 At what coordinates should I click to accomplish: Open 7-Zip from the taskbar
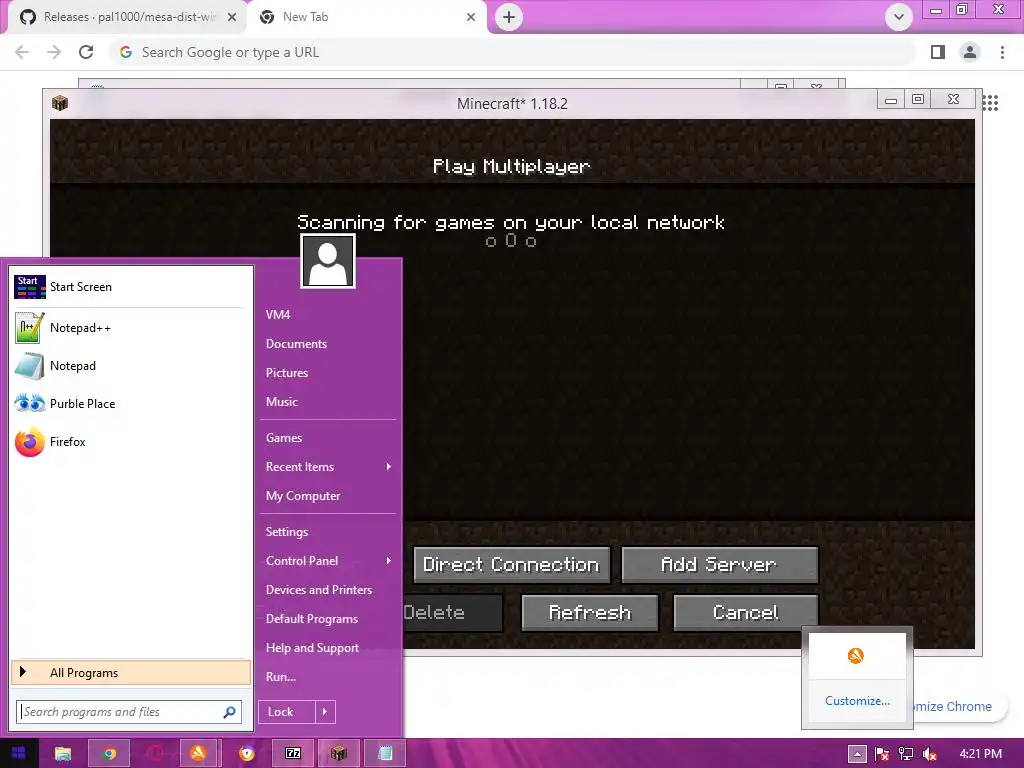click(x=293, y=753)
